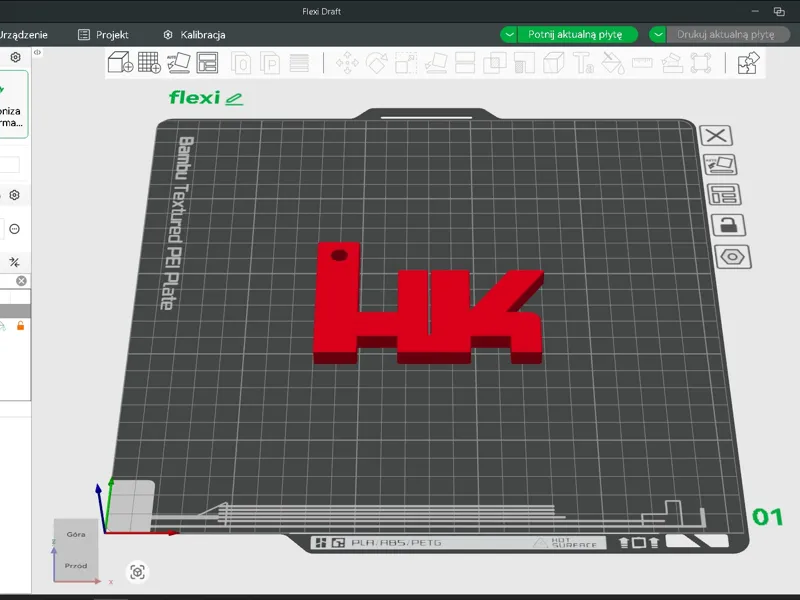
Task: Open the Variable layer height tool
Action: 299,63
